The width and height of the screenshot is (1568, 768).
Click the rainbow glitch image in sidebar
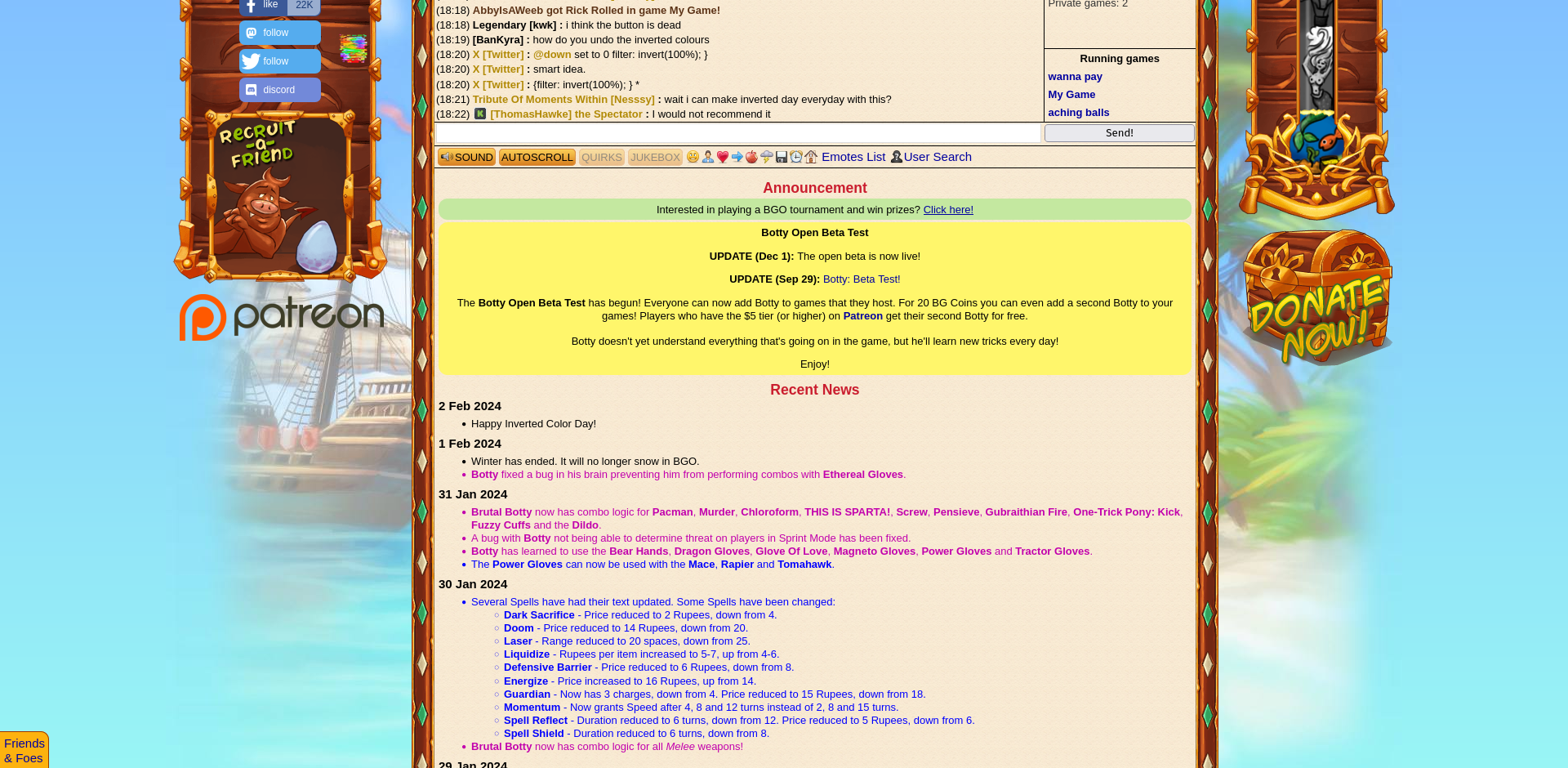tap(354, 49)
